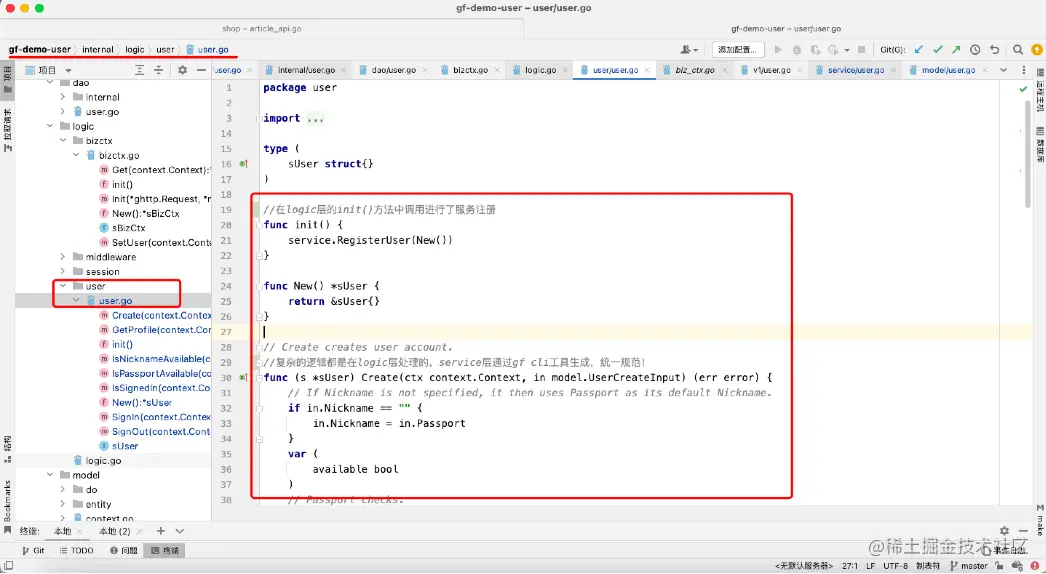Expand the entity folder
1046x574 pixels.
pos(63,505)
